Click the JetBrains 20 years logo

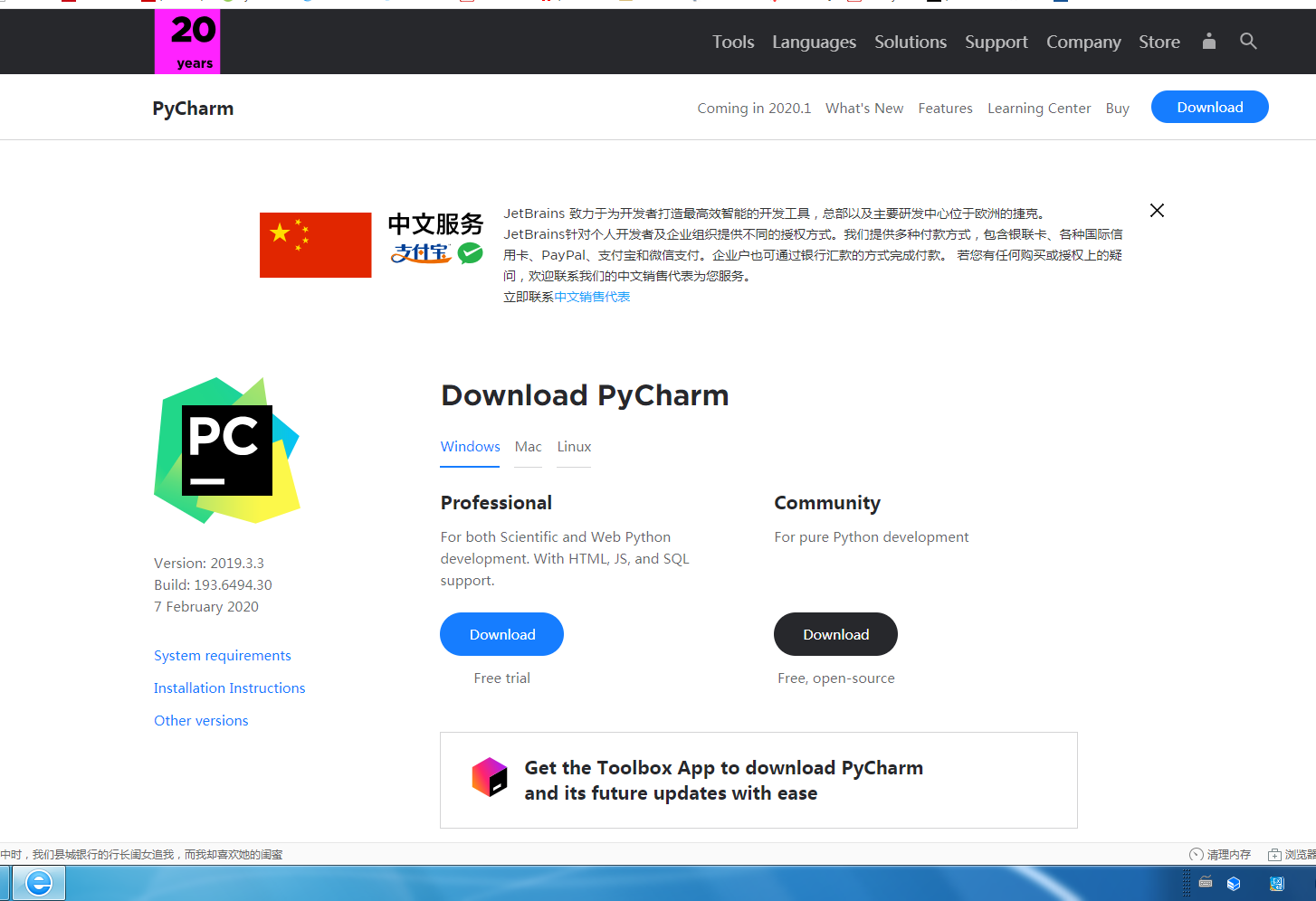coord(187,42)
